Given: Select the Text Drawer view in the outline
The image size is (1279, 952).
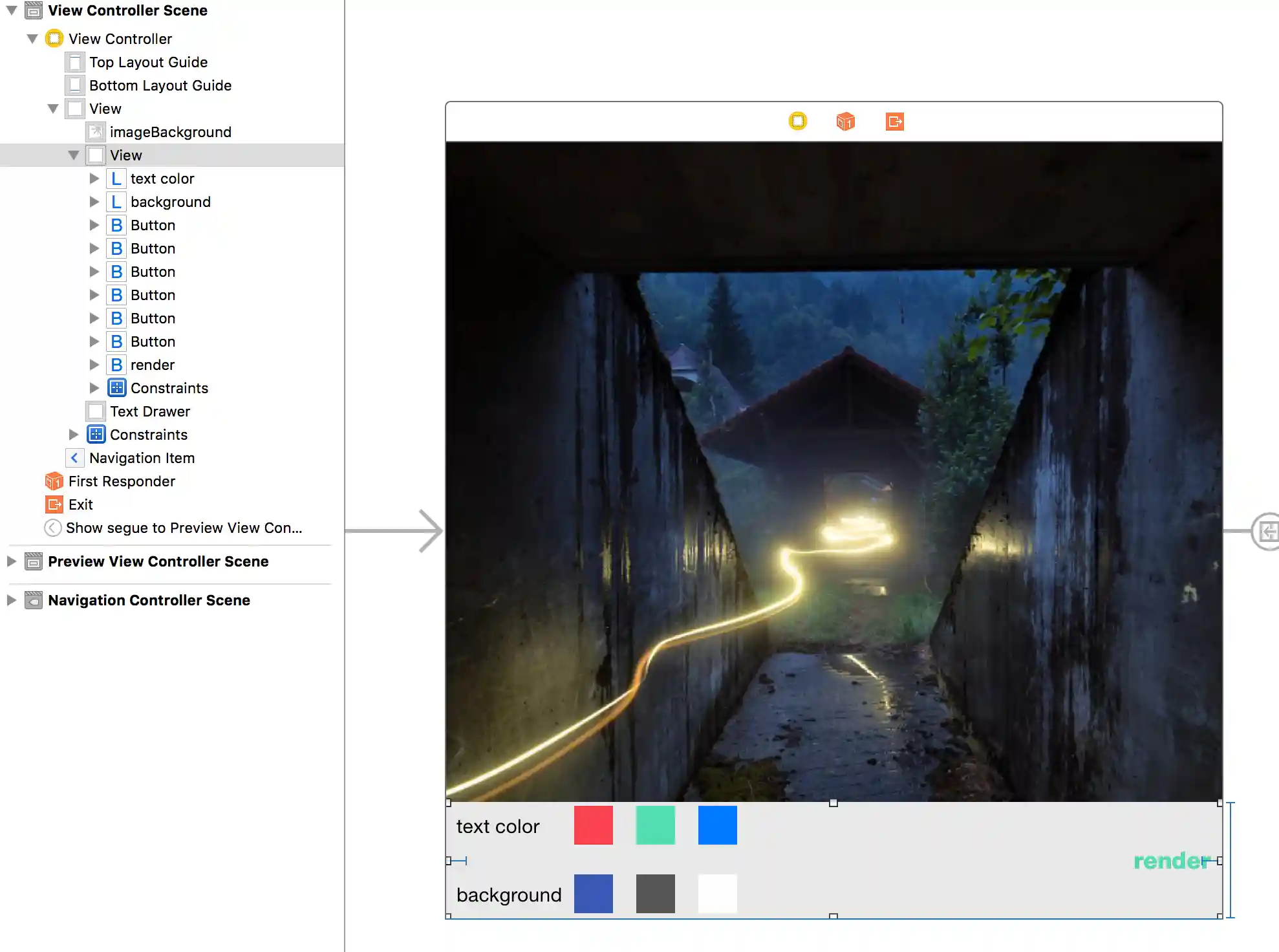Looking at the screenshot, I should tap(149, 411).
